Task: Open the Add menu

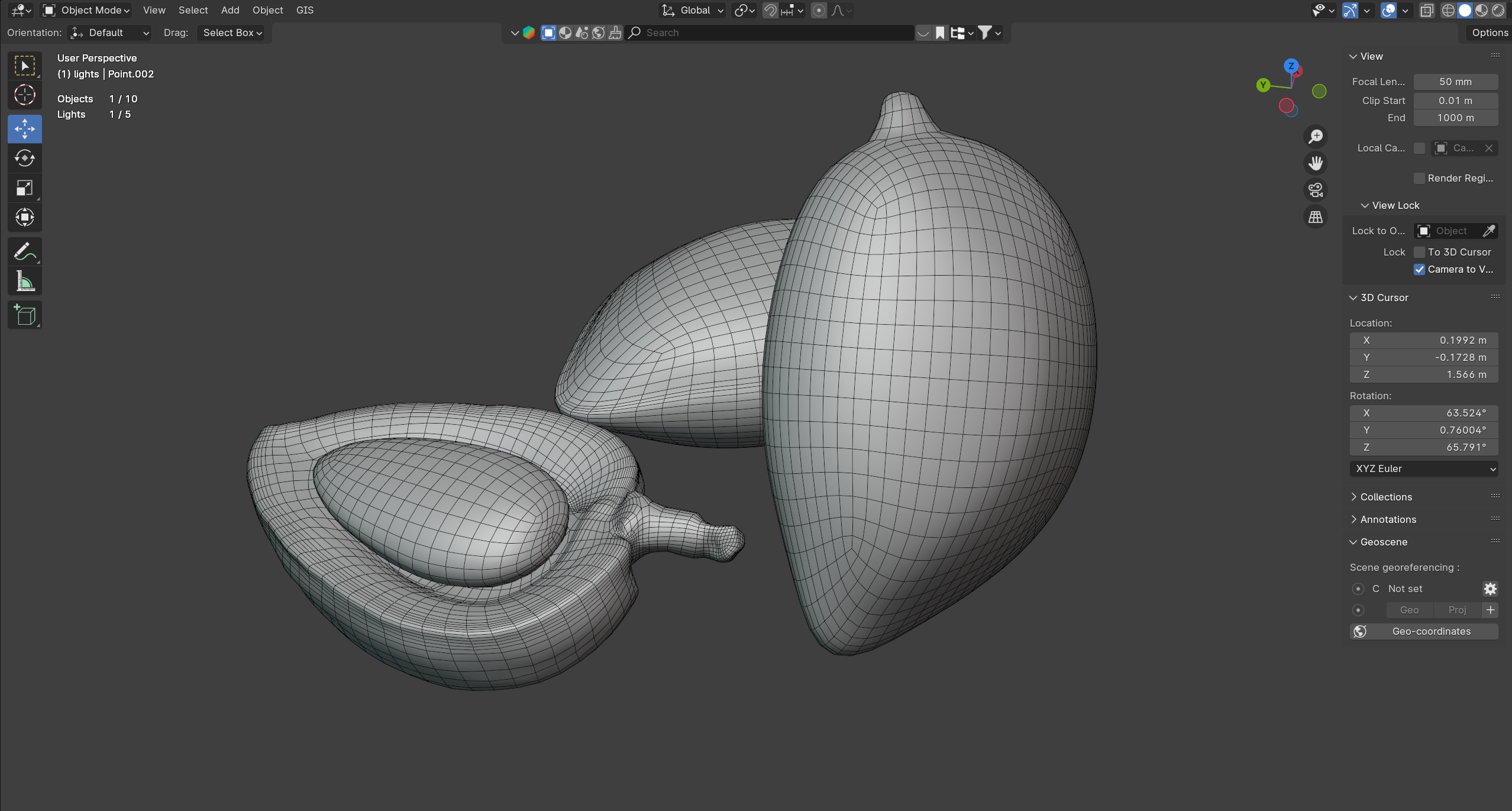Action: [230, 10]
